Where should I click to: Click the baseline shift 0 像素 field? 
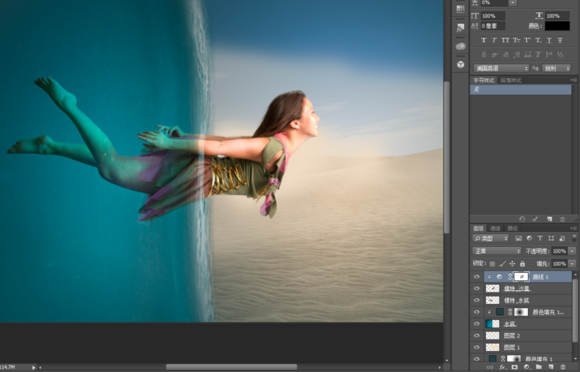[x=493, y=26]
